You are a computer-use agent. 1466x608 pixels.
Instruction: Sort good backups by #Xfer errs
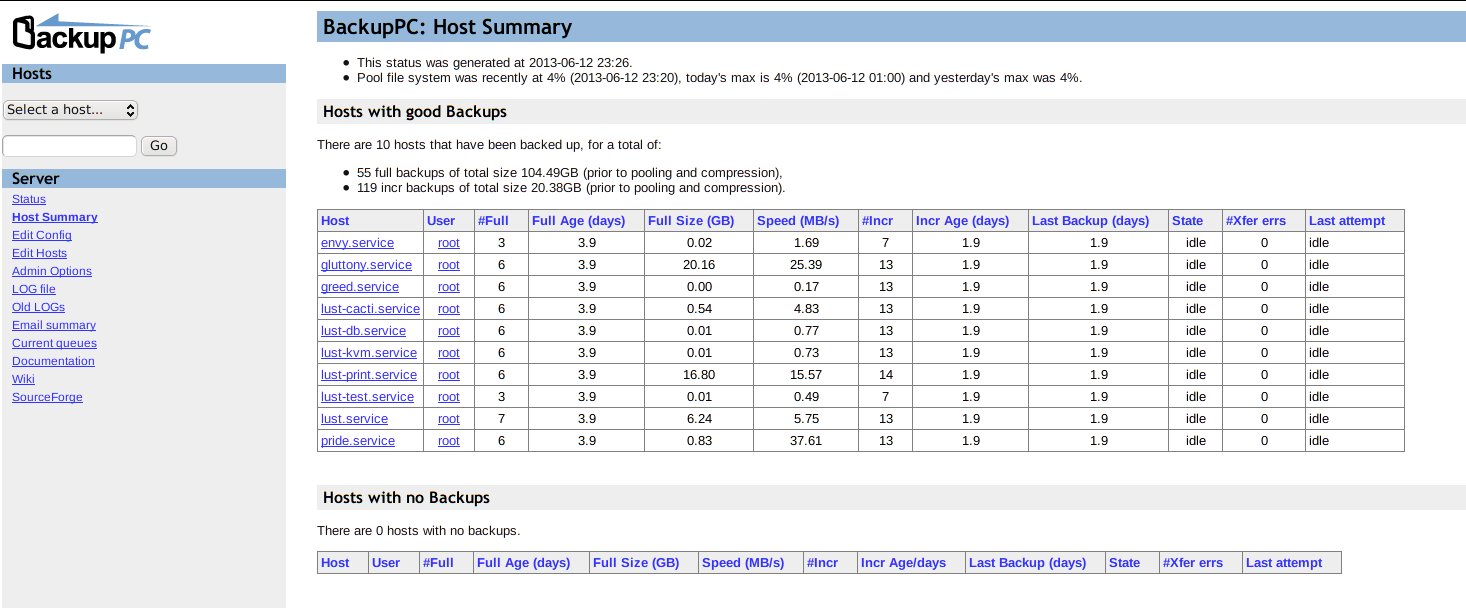[1255, 221]
